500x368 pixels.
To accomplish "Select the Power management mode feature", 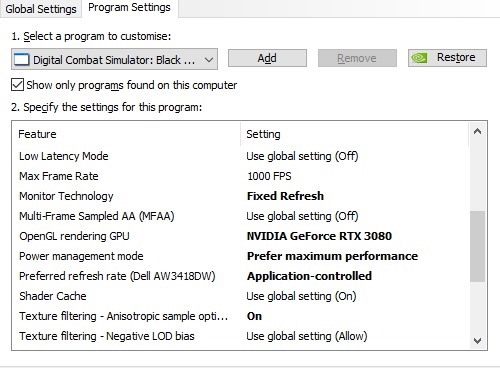I will tap(81, 256).
